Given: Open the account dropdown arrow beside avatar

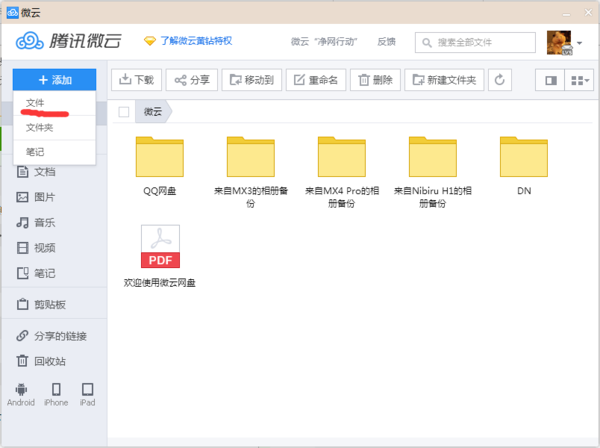Looking at the screenshot, I should [579, 43].
